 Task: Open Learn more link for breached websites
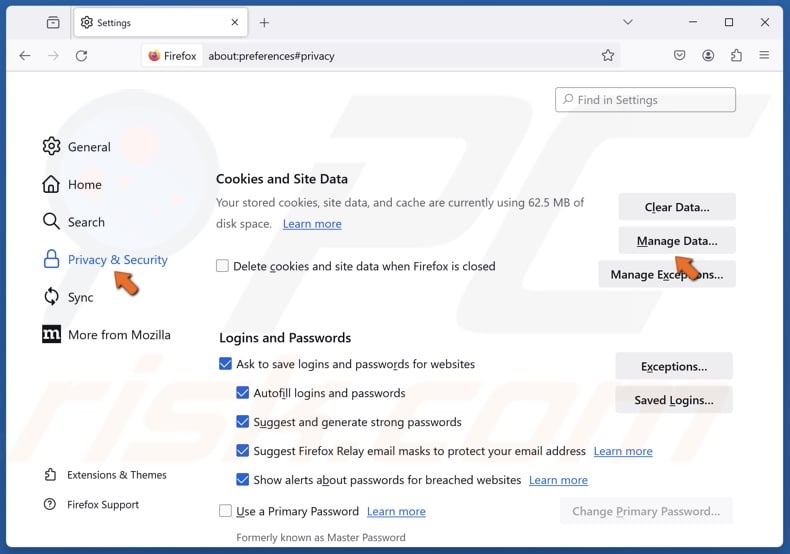(558, 480)
